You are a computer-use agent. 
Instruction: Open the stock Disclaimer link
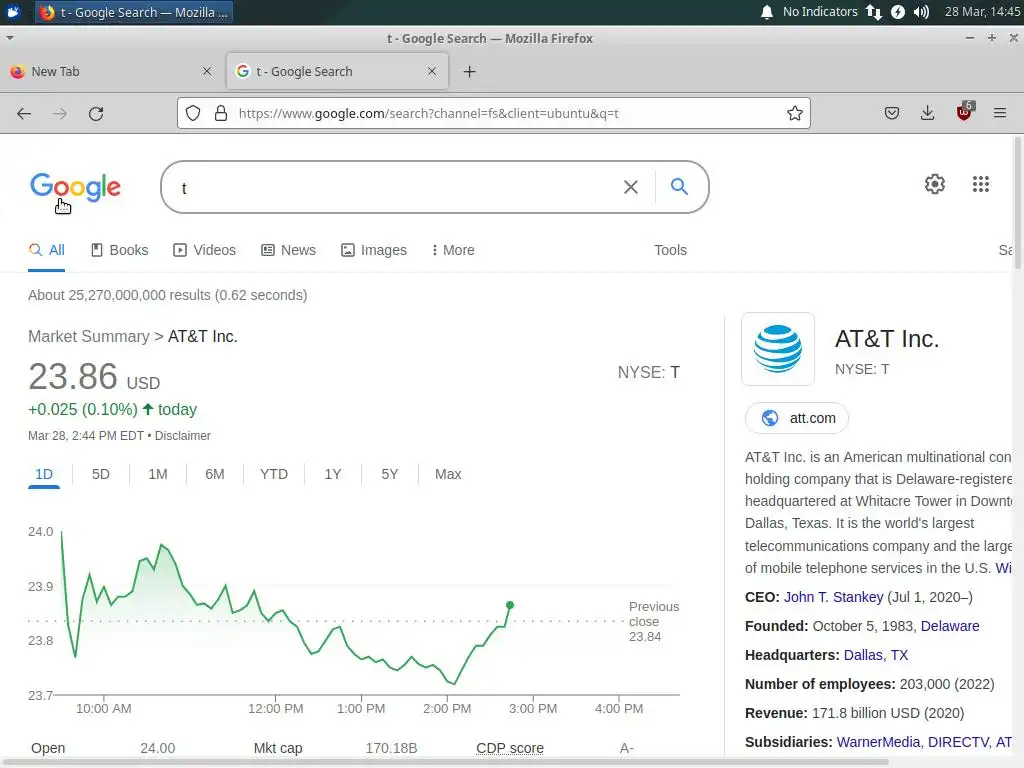pos(182,436)
